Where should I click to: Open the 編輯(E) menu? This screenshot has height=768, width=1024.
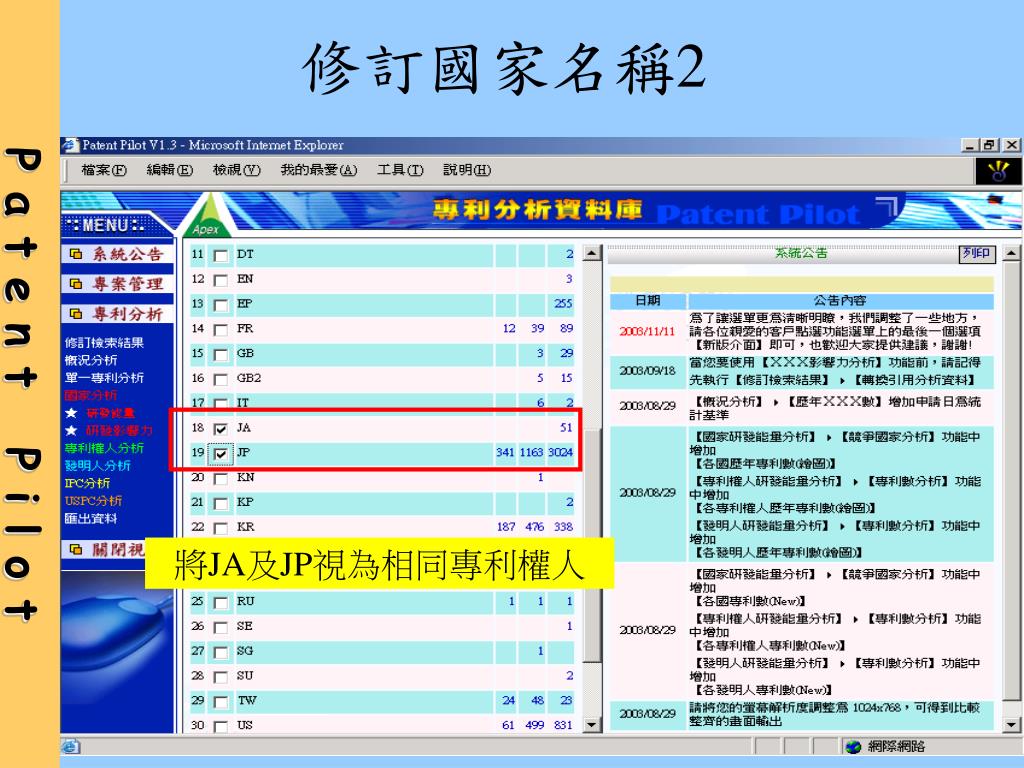pyautogui.click(x=170, y=170)
